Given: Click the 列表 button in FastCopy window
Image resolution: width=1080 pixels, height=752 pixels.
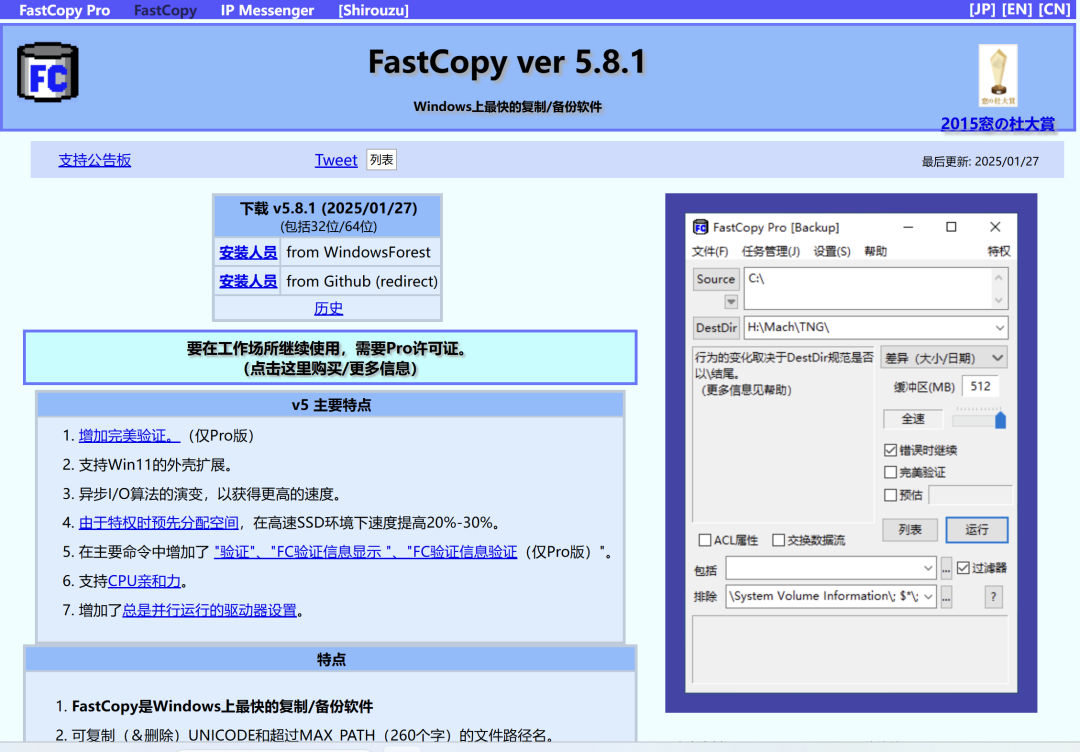Looking at the screenshot, I should 910,530.
